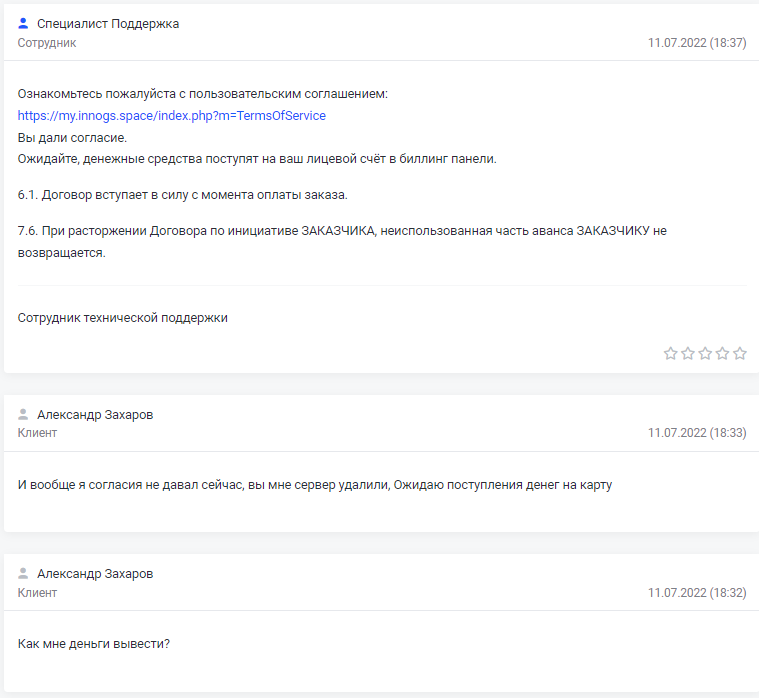Click the clause 7.6 refund text
The image size is (759, 698).
pos(342,230)
